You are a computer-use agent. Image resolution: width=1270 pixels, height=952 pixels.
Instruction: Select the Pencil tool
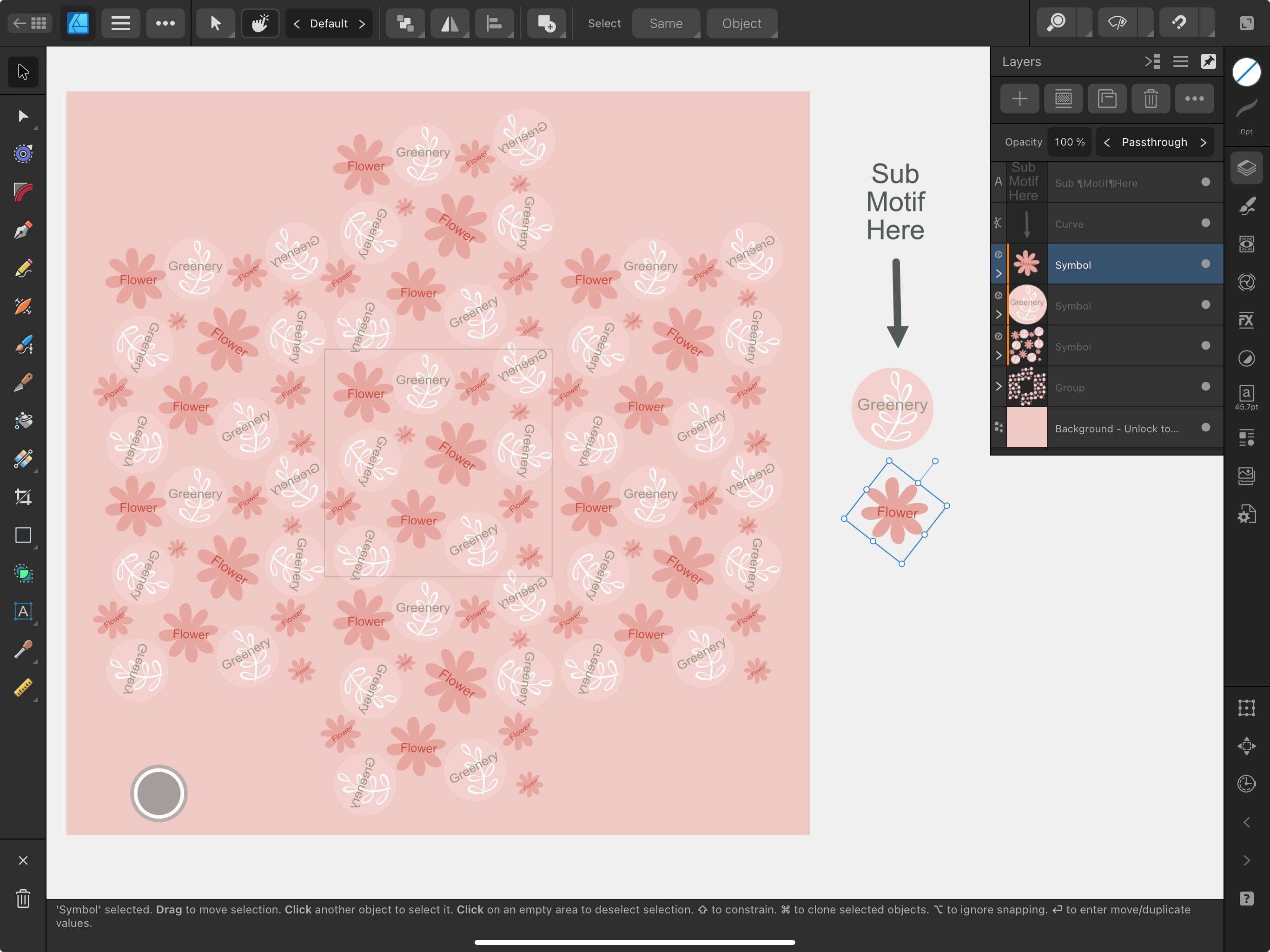click(23, 269)
